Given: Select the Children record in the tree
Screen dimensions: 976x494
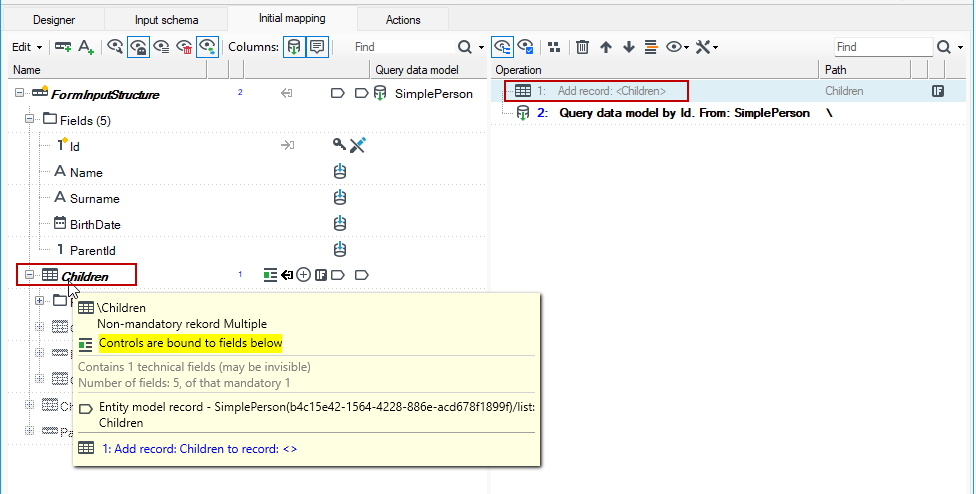Looking at the screenshot, I should (x=84, y=276).
